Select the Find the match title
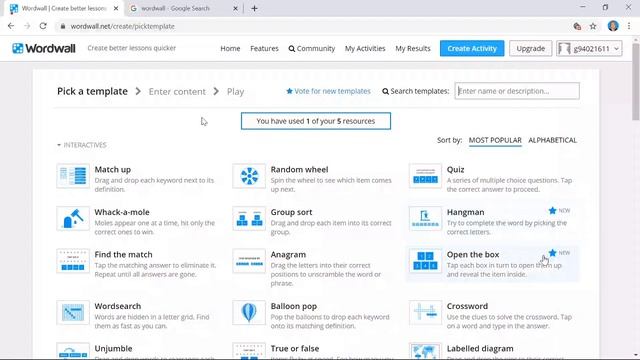The width and height of the screenshot is (640, 360). [x=123, y=254]
